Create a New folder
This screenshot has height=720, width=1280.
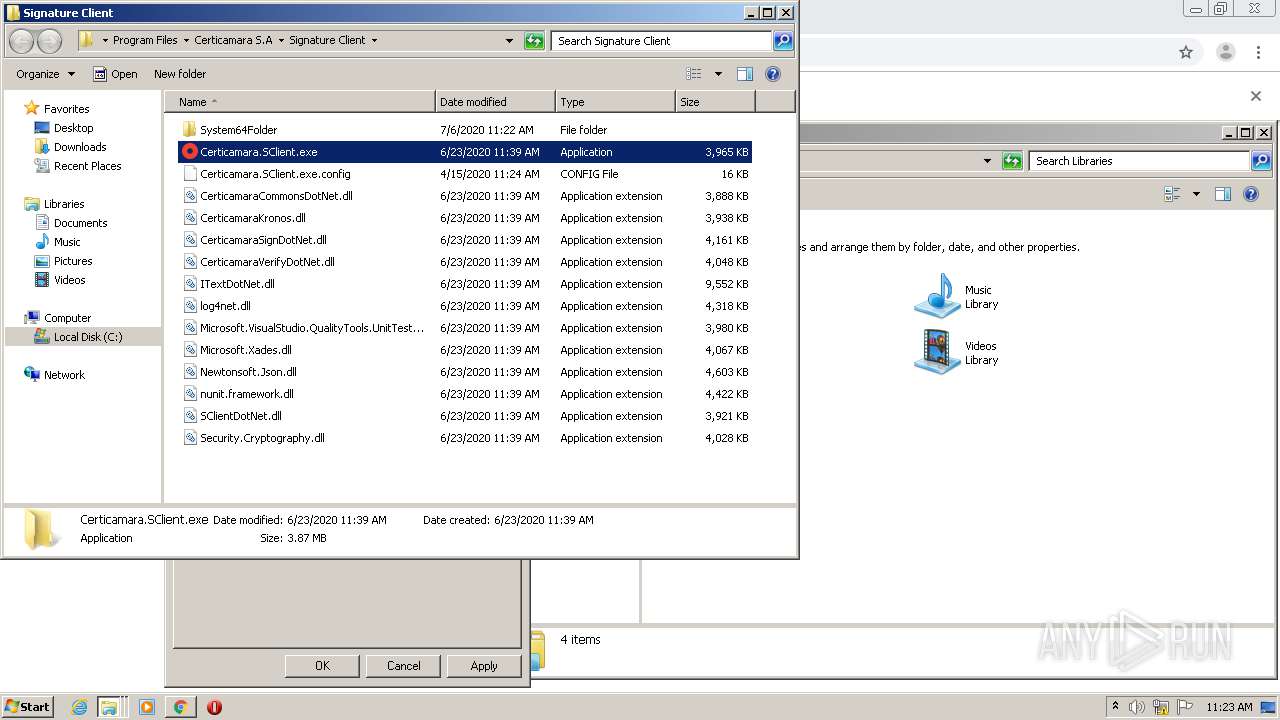pos(180,74)
